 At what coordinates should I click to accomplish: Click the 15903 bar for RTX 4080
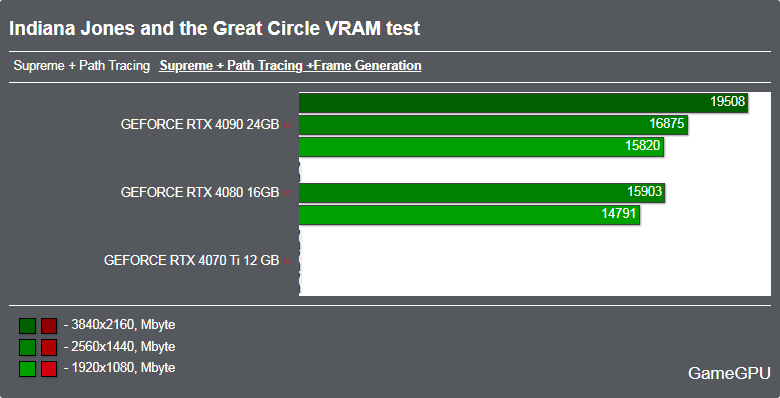pyautogui.click(x=482, y=193)
